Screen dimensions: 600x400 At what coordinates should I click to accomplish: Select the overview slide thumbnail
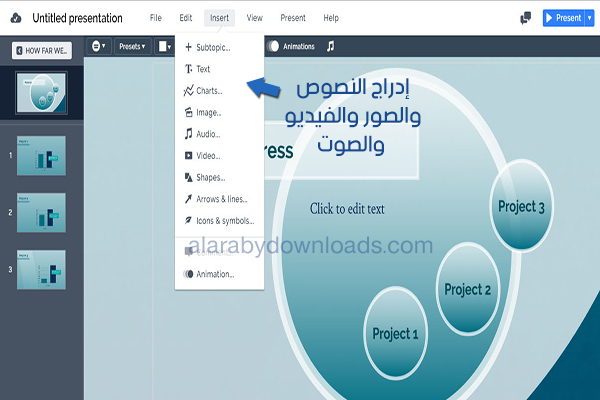[x=41, y=93]
